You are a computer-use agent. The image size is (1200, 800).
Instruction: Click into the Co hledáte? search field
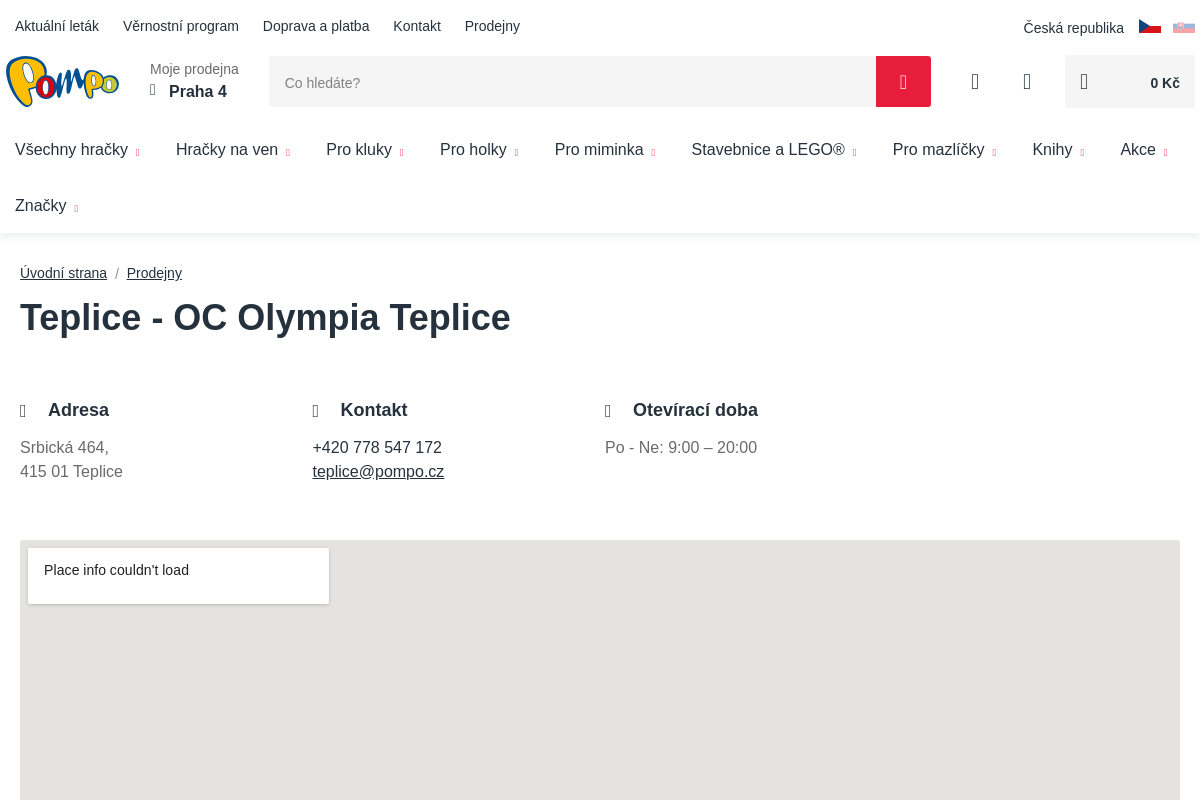pos(572,82)
